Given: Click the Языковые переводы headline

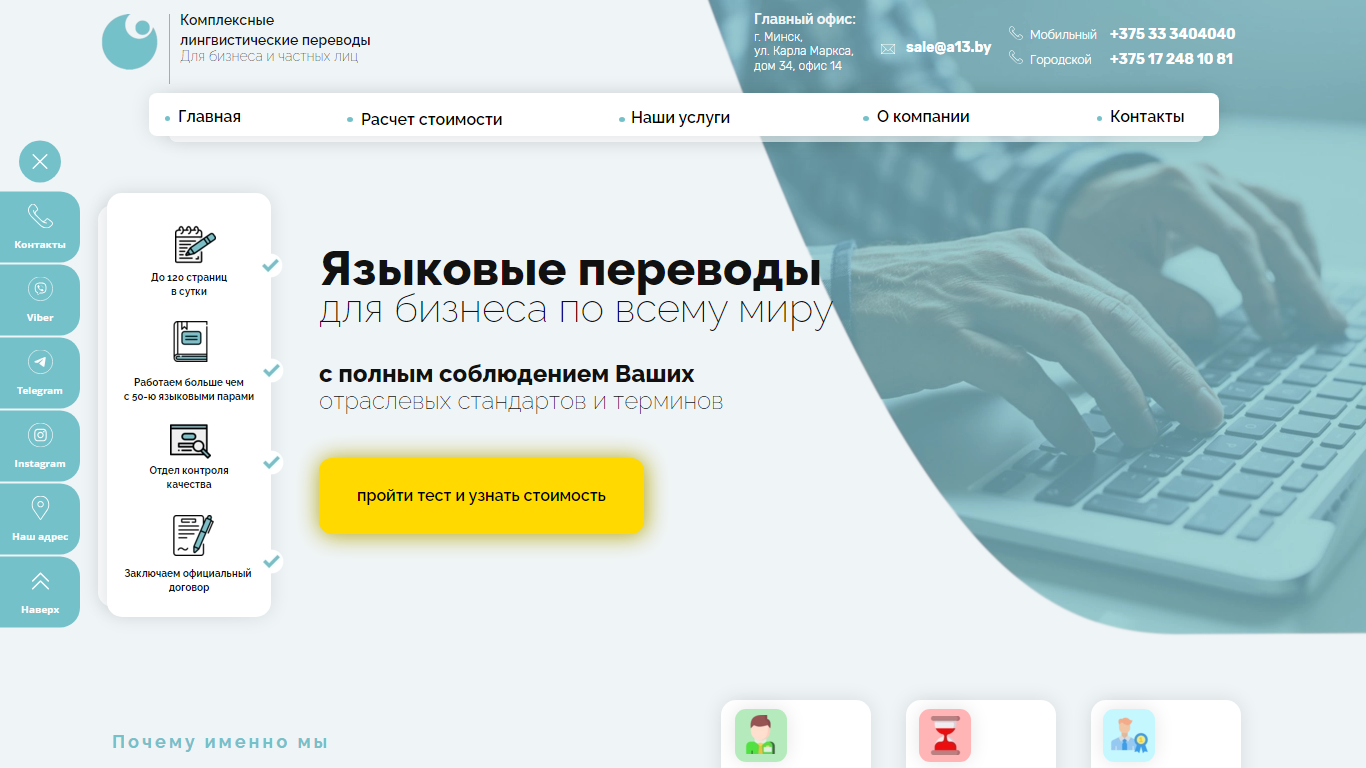Looking at the screenshot, I should point(570,269).
